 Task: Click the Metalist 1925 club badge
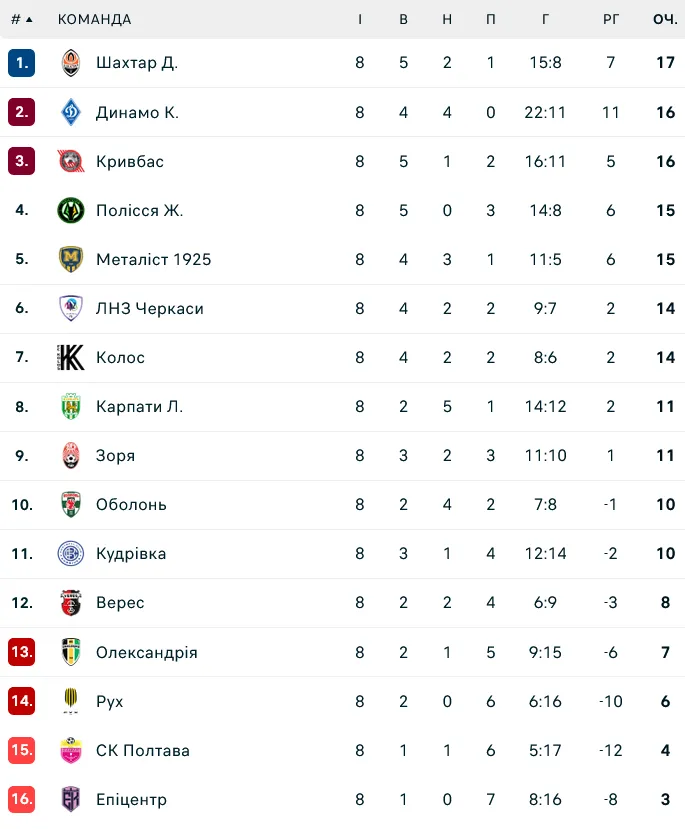tap(71, 259)
